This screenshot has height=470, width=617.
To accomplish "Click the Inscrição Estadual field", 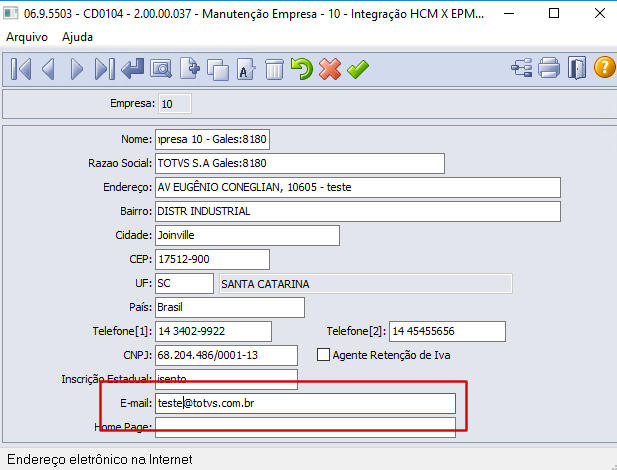I will 226,379.
